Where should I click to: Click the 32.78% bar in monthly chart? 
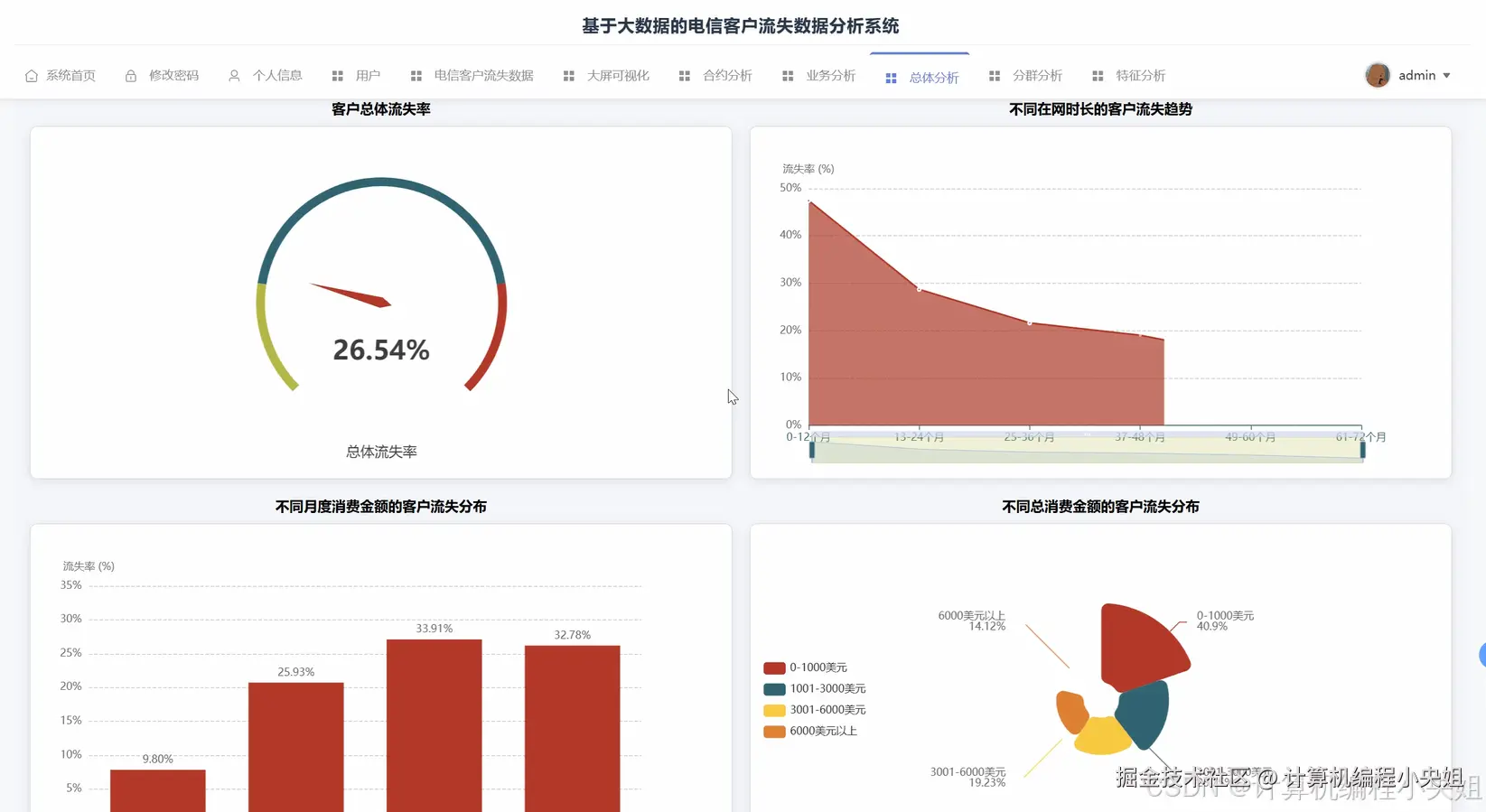click(573, 728)
